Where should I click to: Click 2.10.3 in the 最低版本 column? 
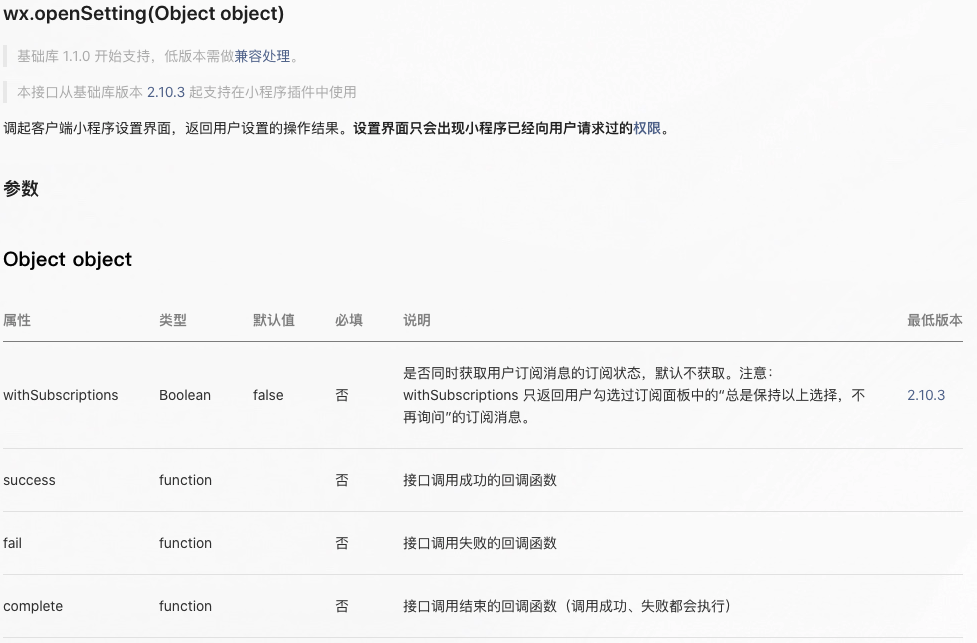tap(925, 395)
